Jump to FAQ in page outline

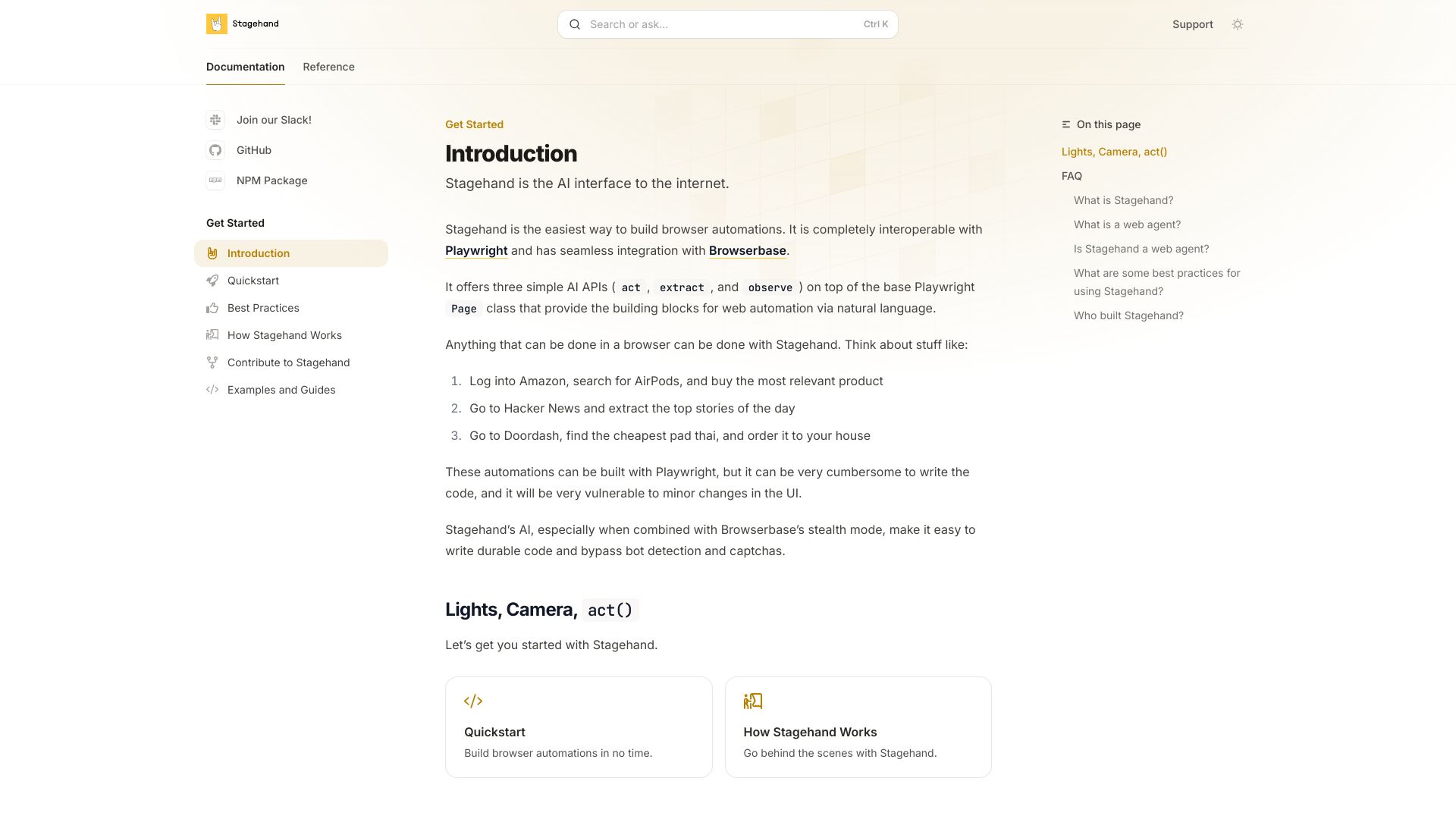coord(1072,176)
